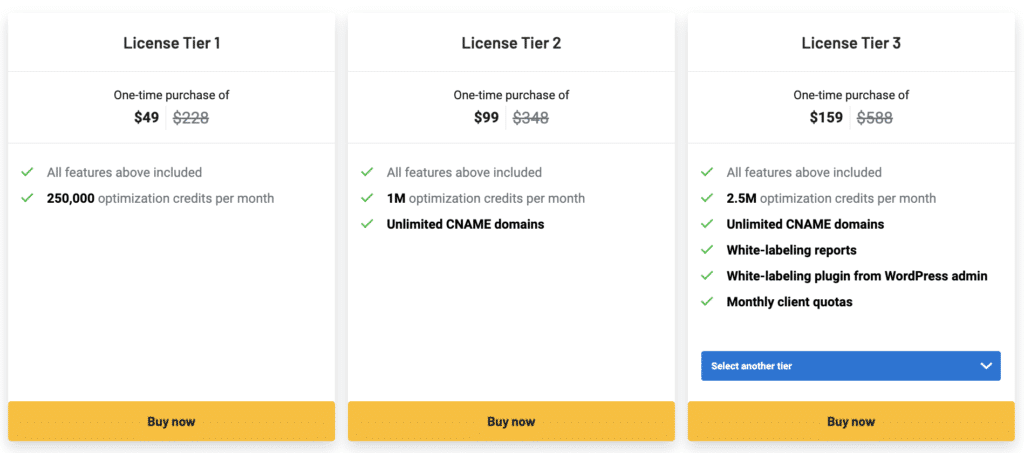
Task: Open the Select another tier dropdown
Action: coord(850,366)
